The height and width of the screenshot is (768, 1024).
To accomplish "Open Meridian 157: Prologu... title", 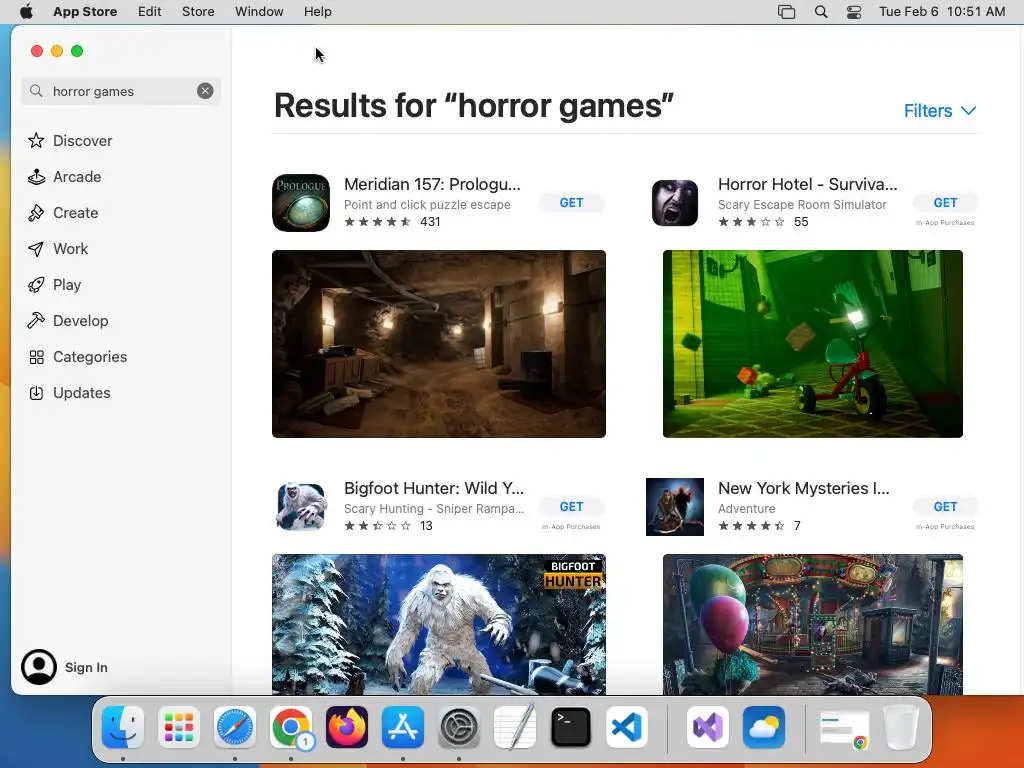I will (x=432, y=184).
